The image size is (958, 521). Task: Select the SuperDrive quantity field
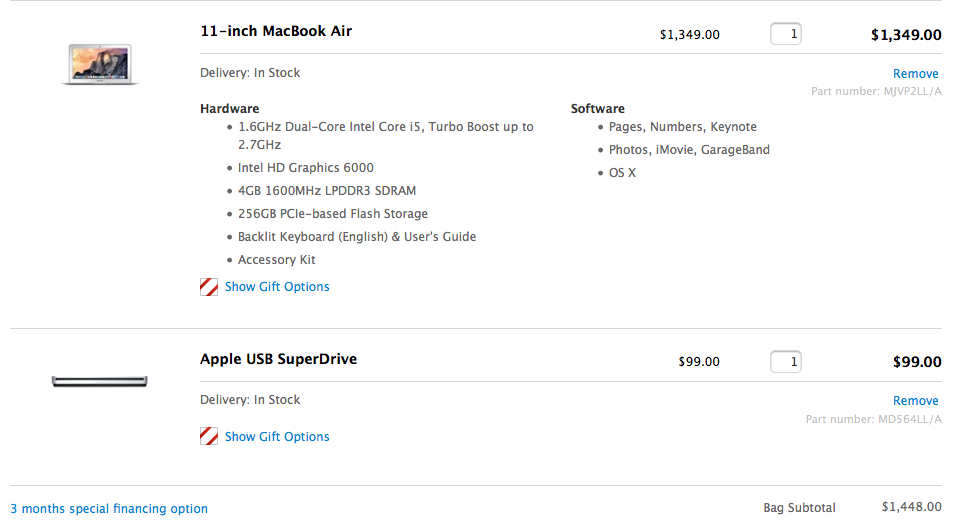(x=786, y=362)
